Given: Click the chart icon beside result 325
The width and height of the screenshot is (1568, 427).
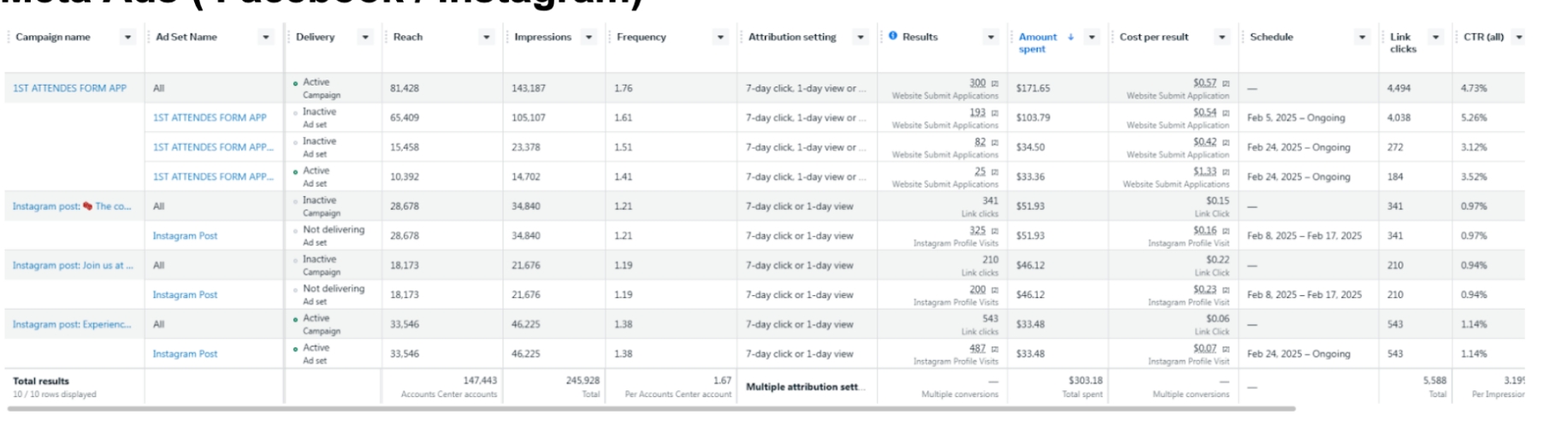Looking at the screenshot, I should coord(994,231).
